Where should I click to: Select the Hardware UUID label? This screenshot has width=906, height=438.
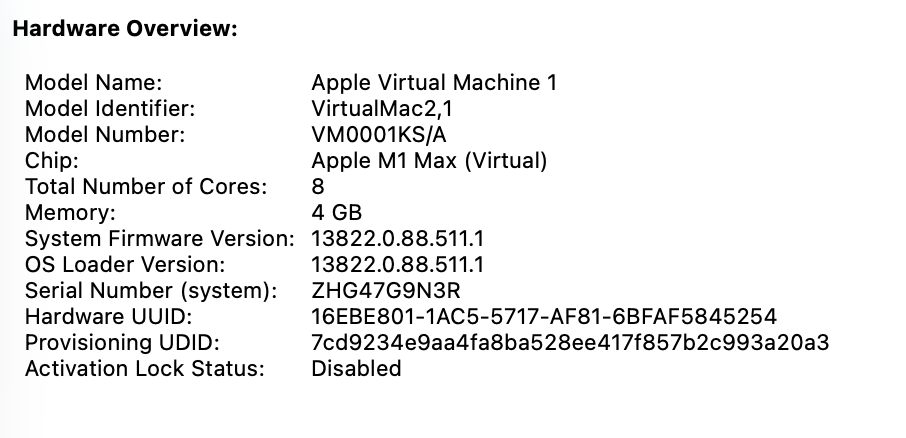coord(108,317)
